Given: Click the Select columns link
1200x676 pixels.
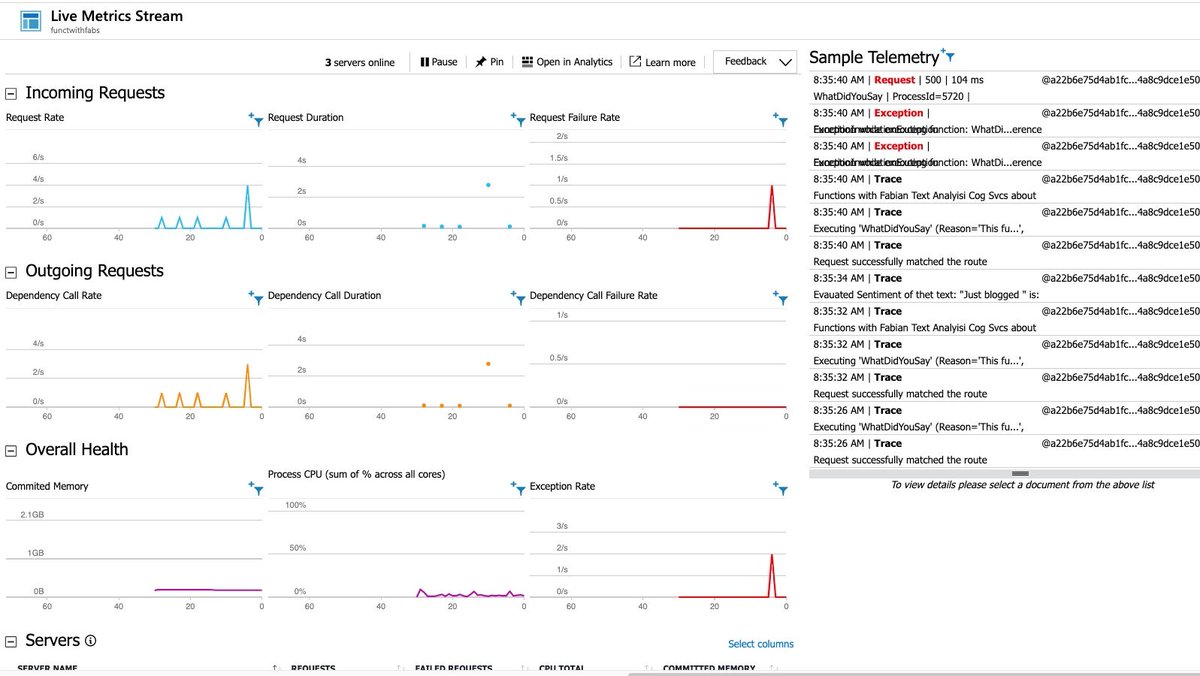Looking at the screenshot, I should point(761,644).
